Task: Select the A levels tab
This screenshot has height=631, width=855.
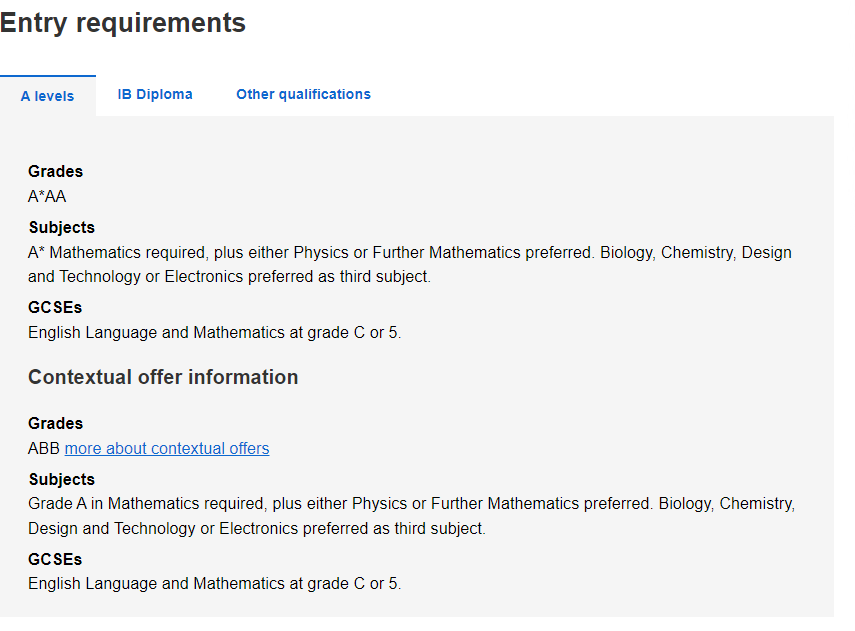Action: coord(47,96)
